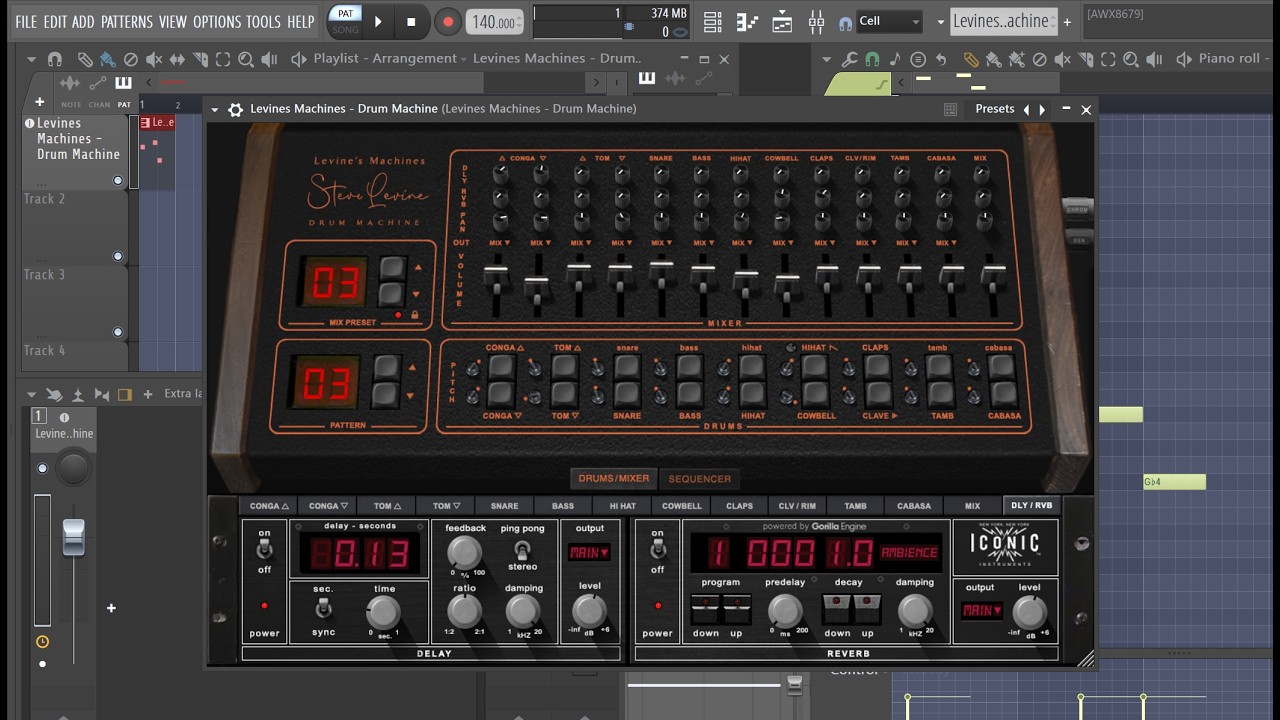
Task: Toggle main snap magnet icon
Action: 845,22
